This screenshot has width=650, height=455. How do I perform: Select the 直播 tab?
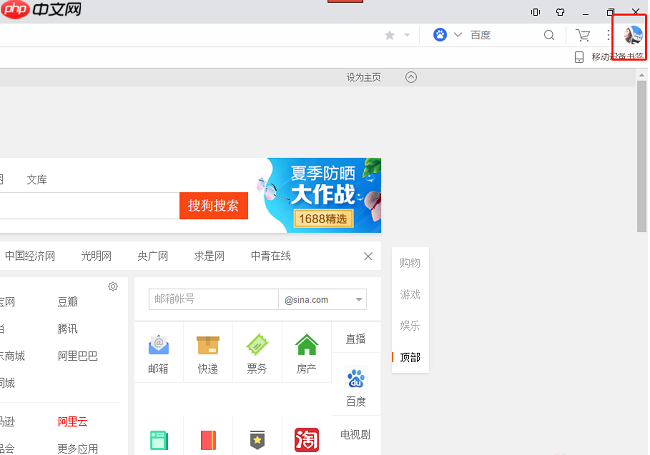tap(356, 339)
